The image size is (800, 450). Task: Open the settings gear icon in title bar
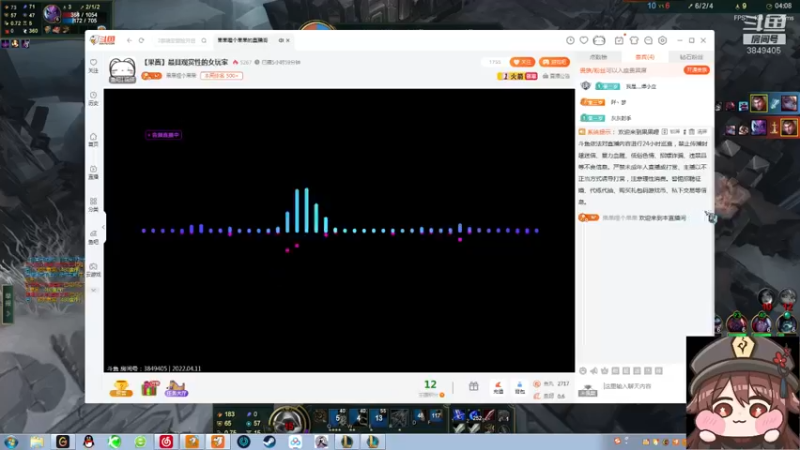(662, 40)
